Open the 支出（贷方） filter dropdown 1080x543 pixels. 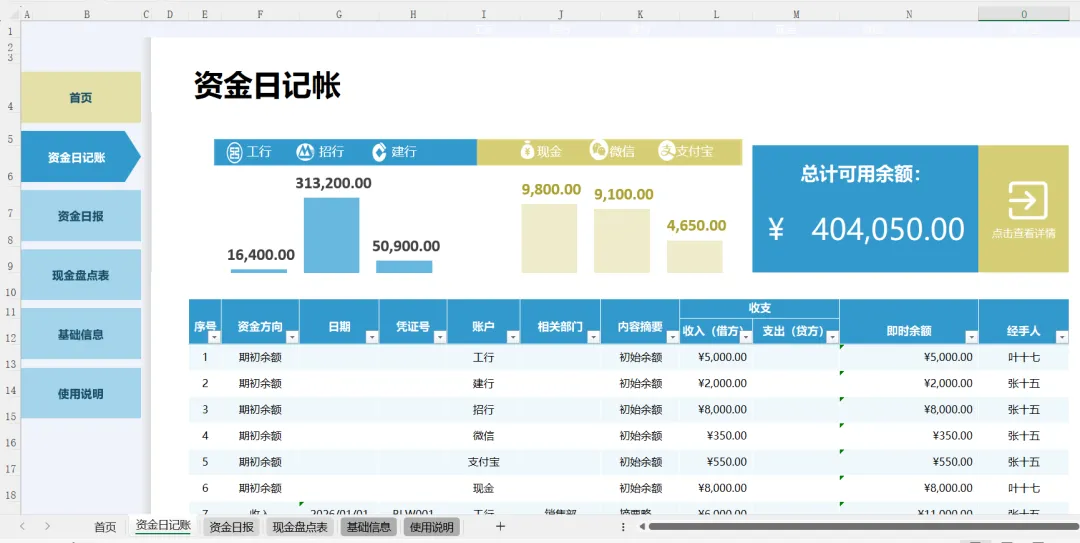click(832, 337)
